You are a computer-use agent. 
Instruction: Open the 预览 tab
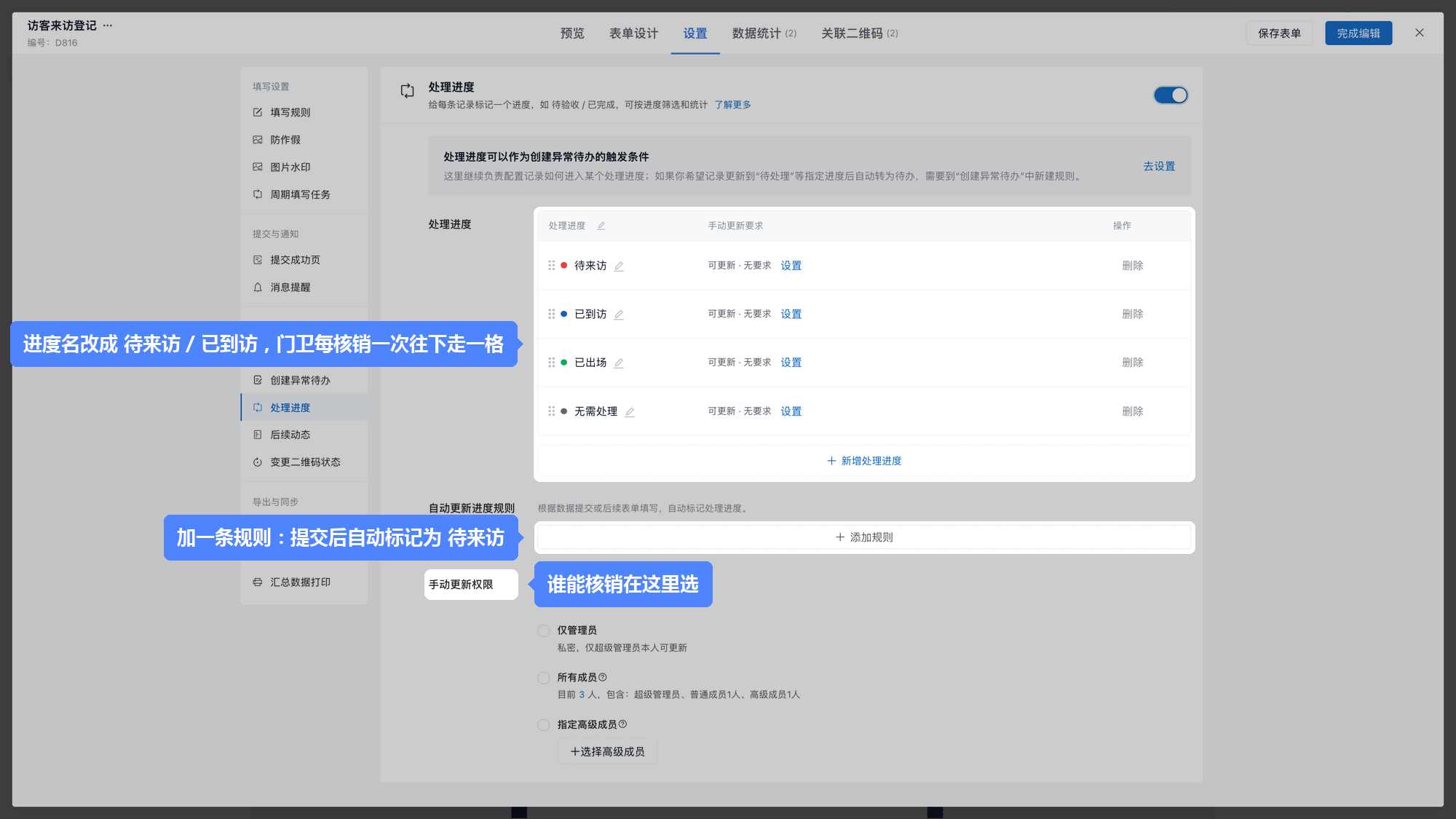pos(572,33)
